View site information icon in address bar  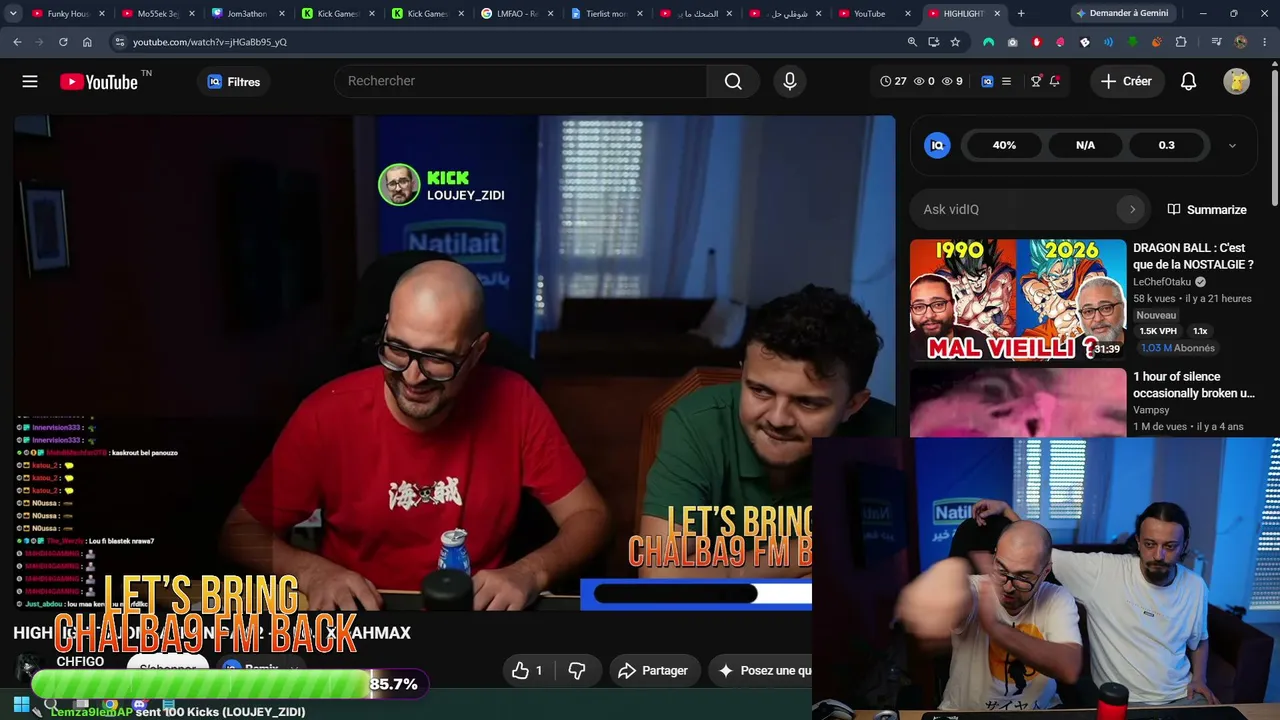119,42
